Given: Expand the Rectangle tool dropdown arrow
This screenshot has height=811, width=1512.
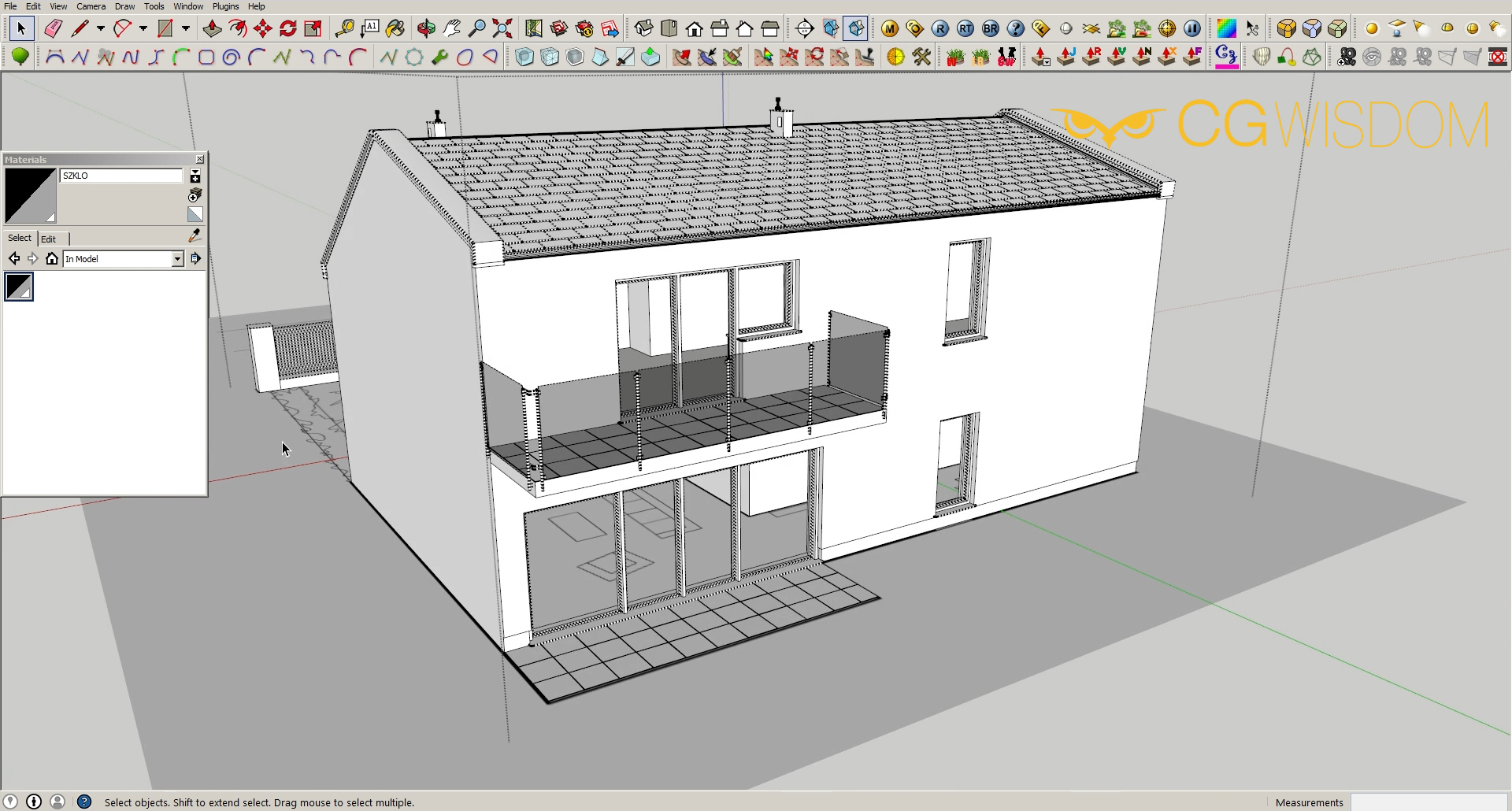Looking at the screenshot, I should click(186, 29).
